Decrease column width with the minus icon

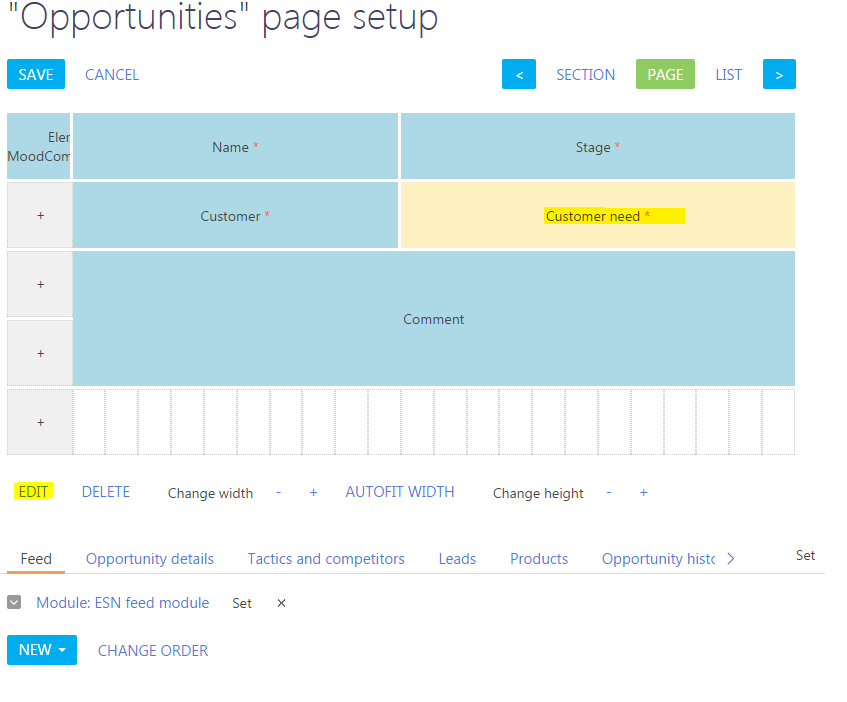coord(278,492)
